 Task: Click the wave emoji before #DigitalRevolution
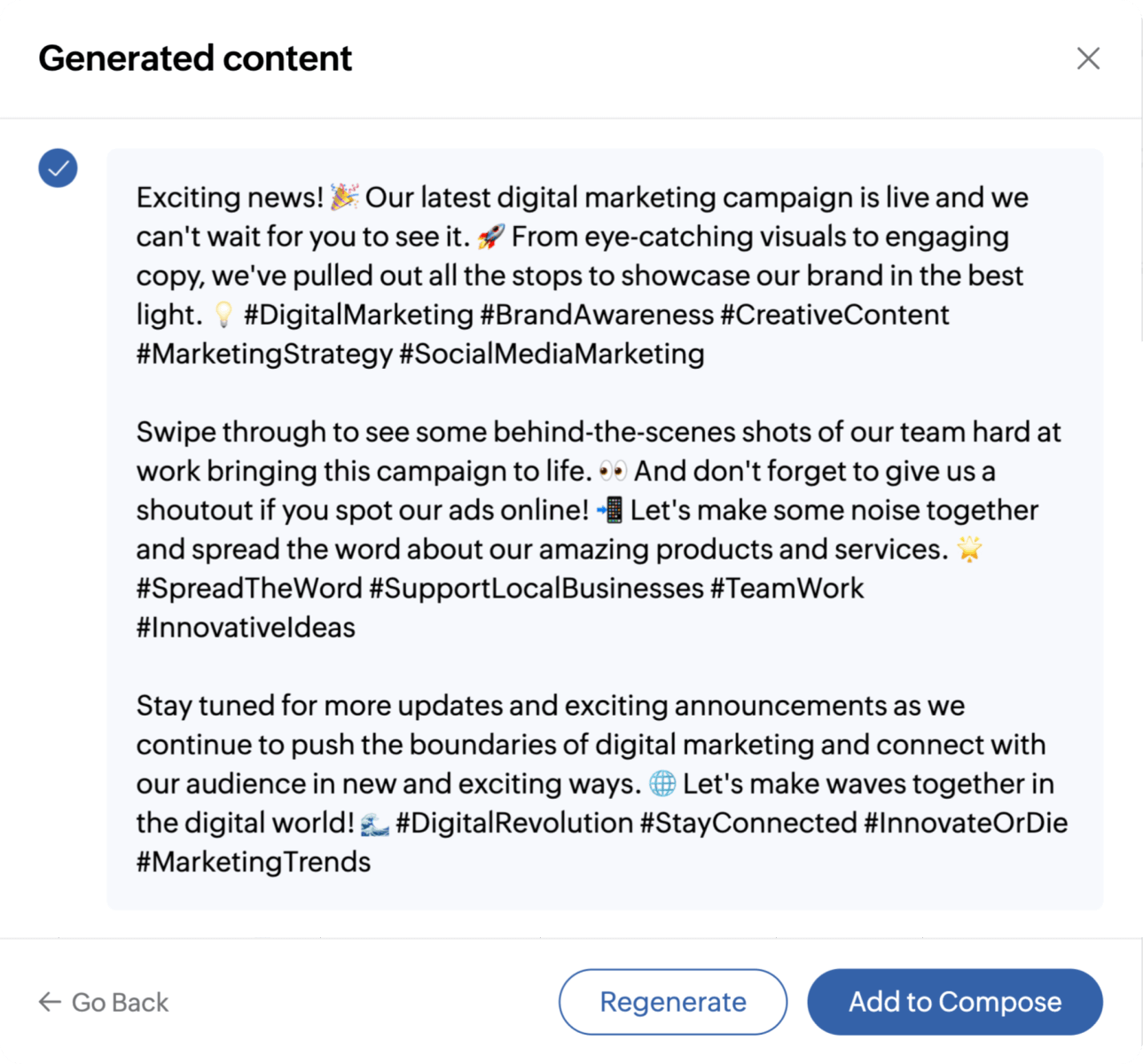point(375,824)
